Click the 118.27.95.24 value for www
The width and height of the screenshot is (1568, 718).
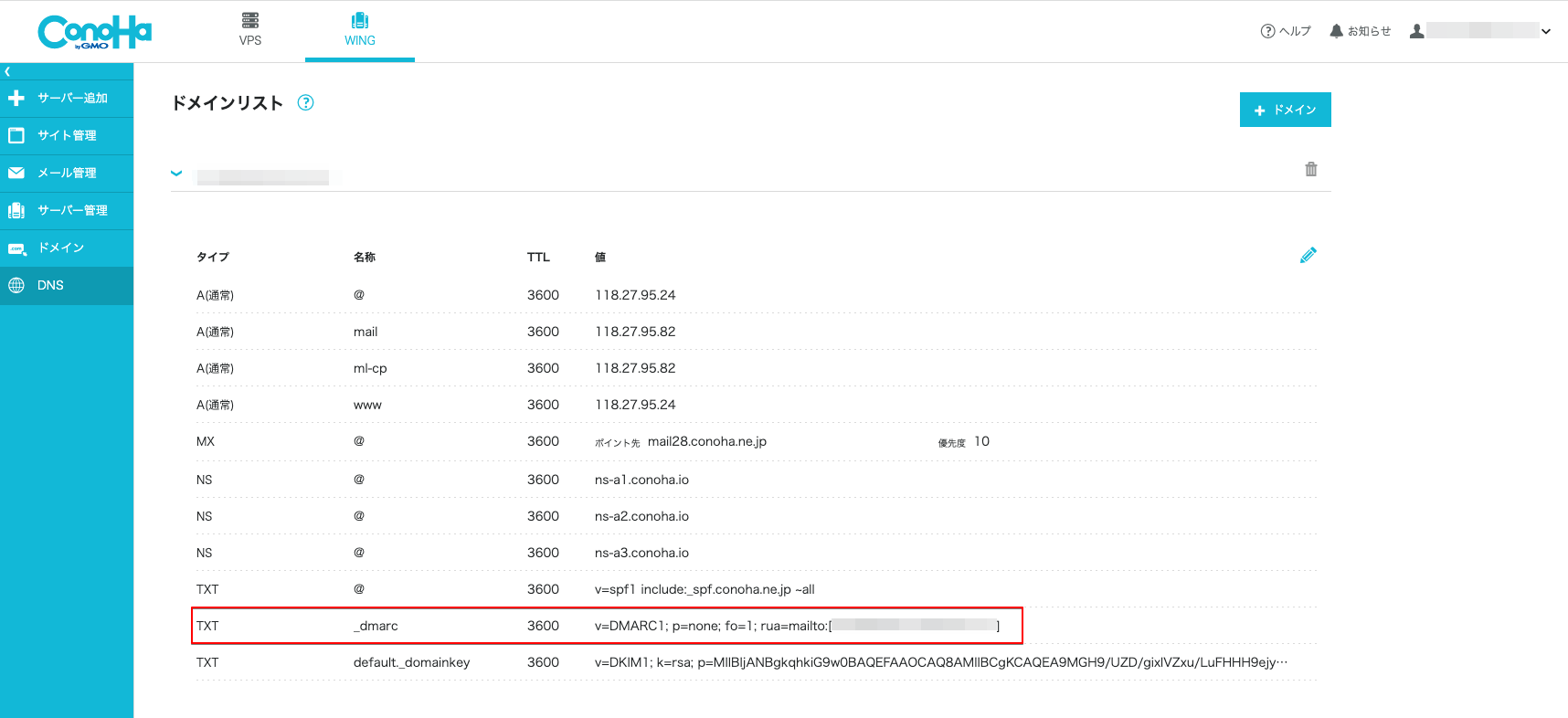pyautogui.click(x=635, y=405)
